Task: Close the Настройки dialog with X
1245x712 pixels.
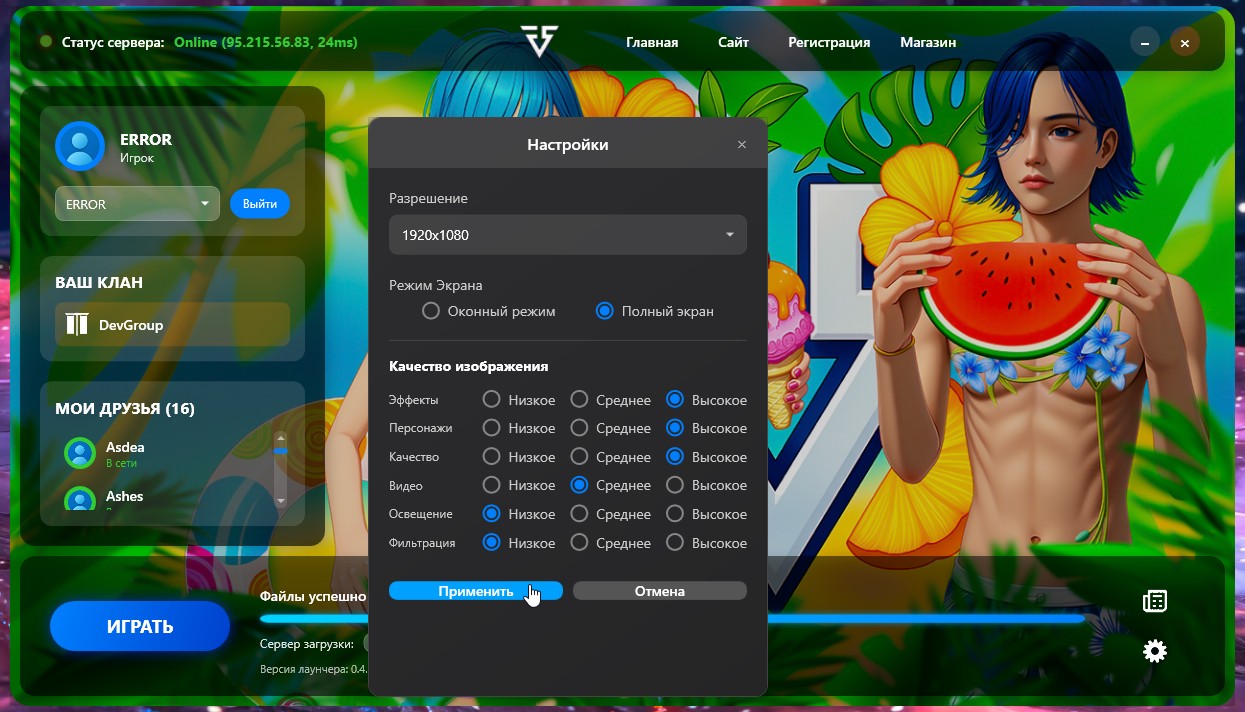Action: coord(742,145)
